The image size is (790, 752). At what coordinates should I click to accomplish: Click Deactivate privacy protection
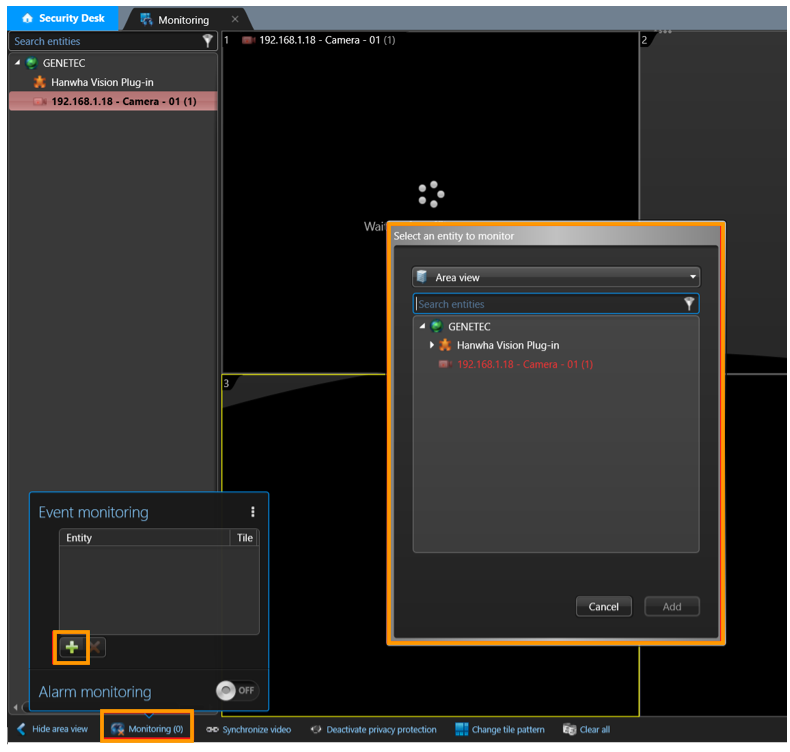click(374, 729)
